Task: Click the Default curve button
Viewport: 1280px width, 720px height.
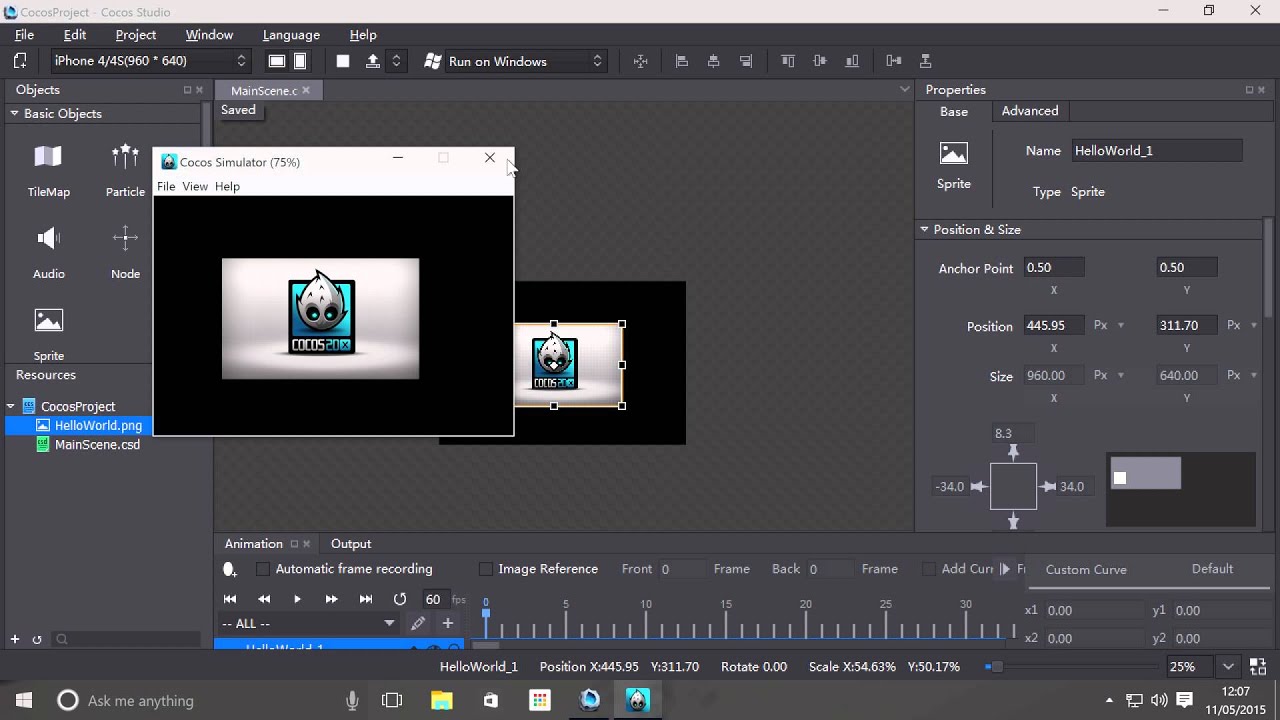Action: click(1212, 569)
